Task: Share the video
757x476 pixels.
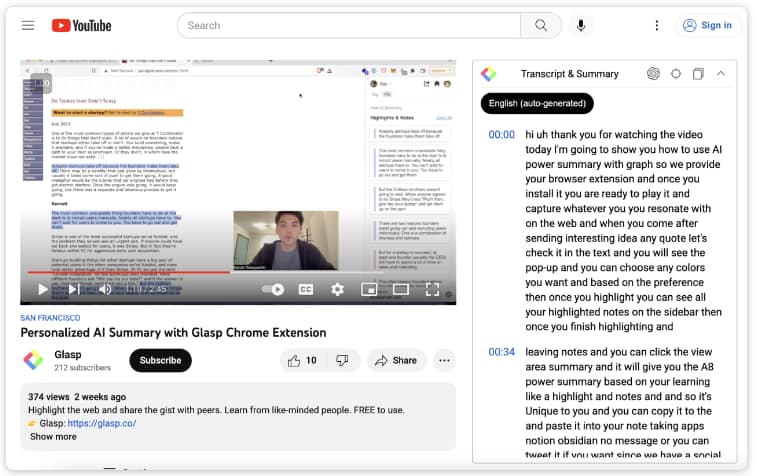Action: 396,360
